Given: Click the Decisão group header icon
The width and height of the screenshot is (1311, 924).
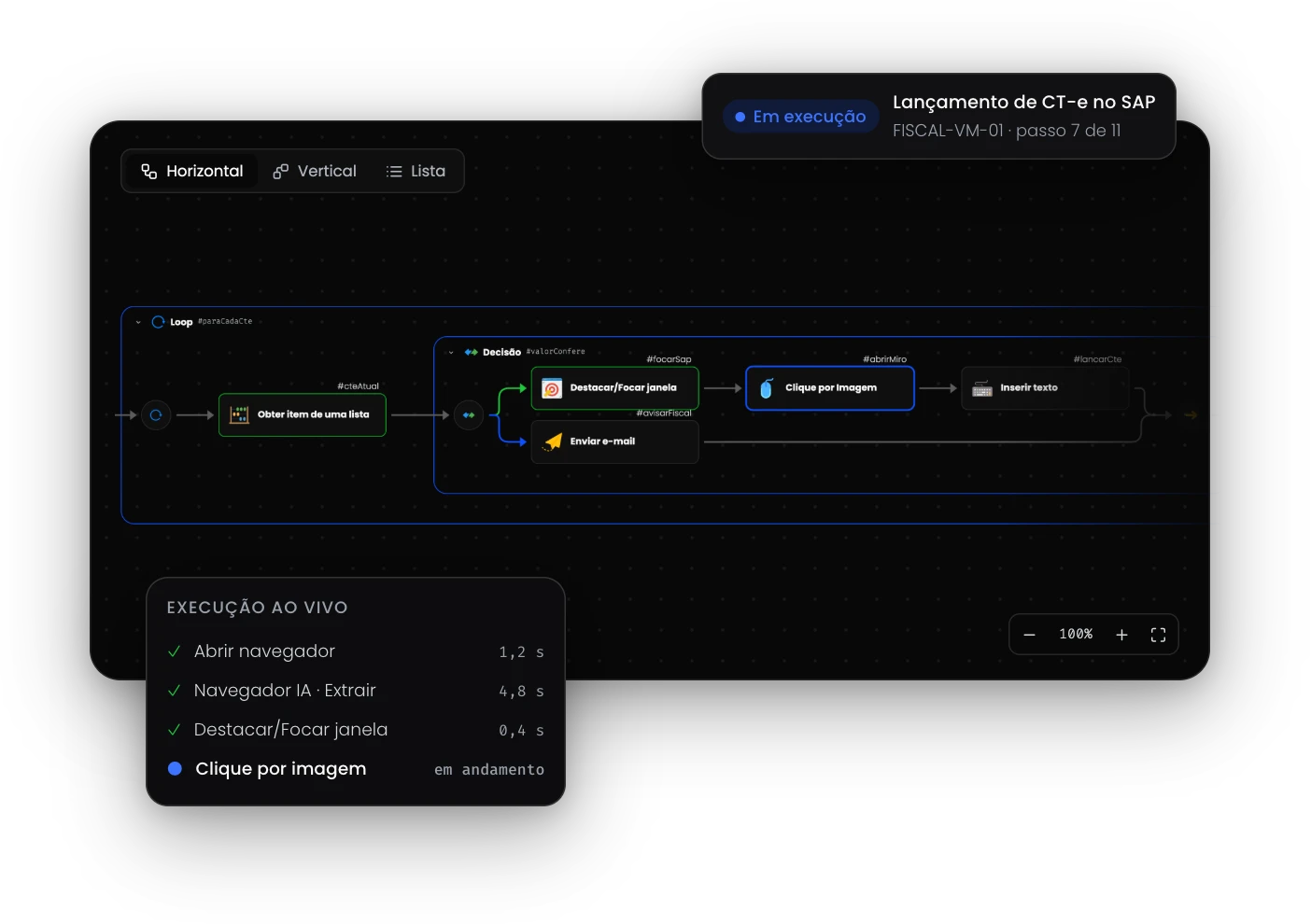Looking at the screenshot, I should 472,352.
